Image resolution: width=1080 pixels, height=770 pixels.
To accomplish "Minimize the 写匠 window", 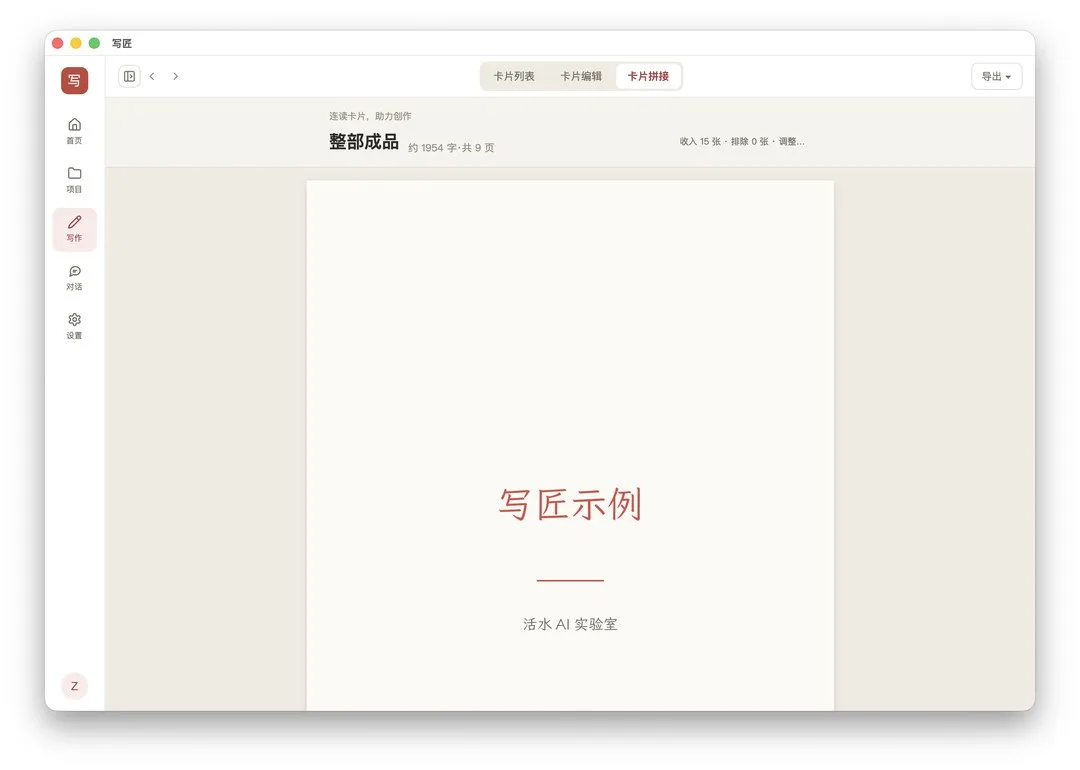I will click(x=76, y=43).
